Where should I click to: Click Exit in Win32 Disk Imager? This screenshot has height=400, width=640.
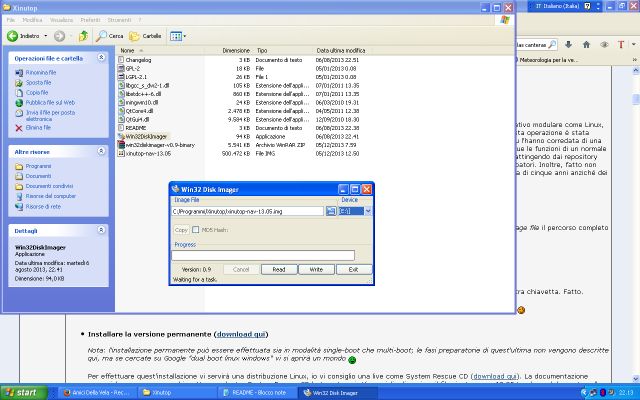click(x=353, y=269)
